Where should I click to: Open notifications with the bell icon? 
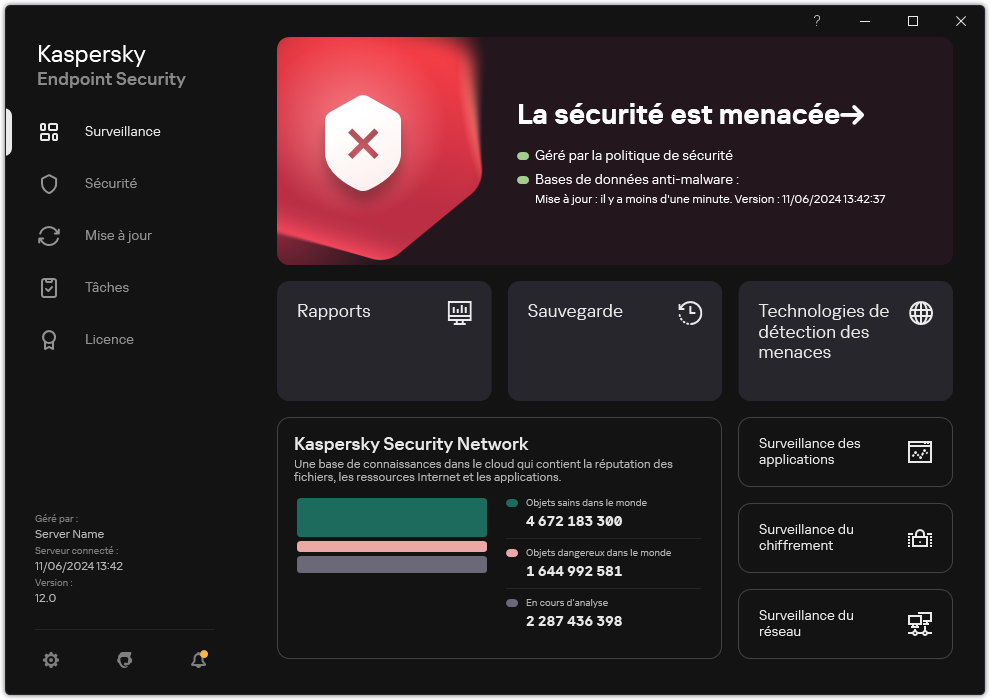click(198, 660)
